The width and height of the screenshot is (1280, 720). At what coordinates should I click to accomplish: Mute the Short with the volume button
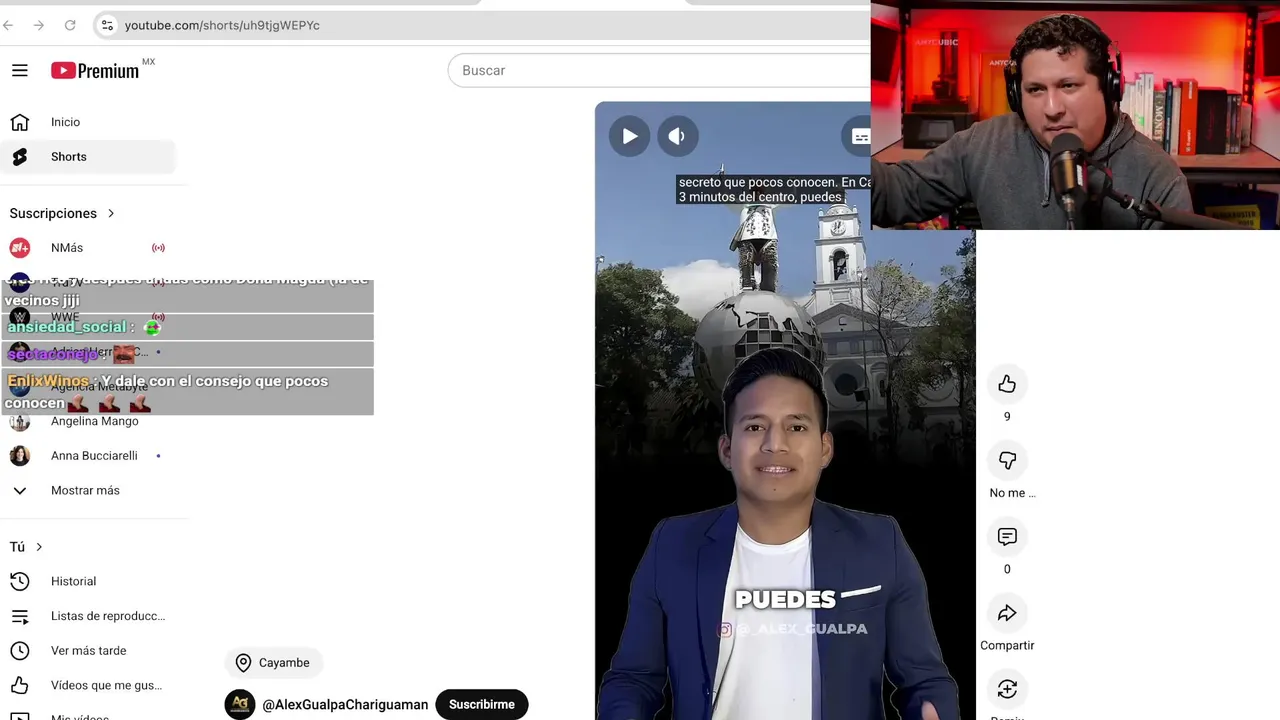pyautogui.click(x=677, y=136)
